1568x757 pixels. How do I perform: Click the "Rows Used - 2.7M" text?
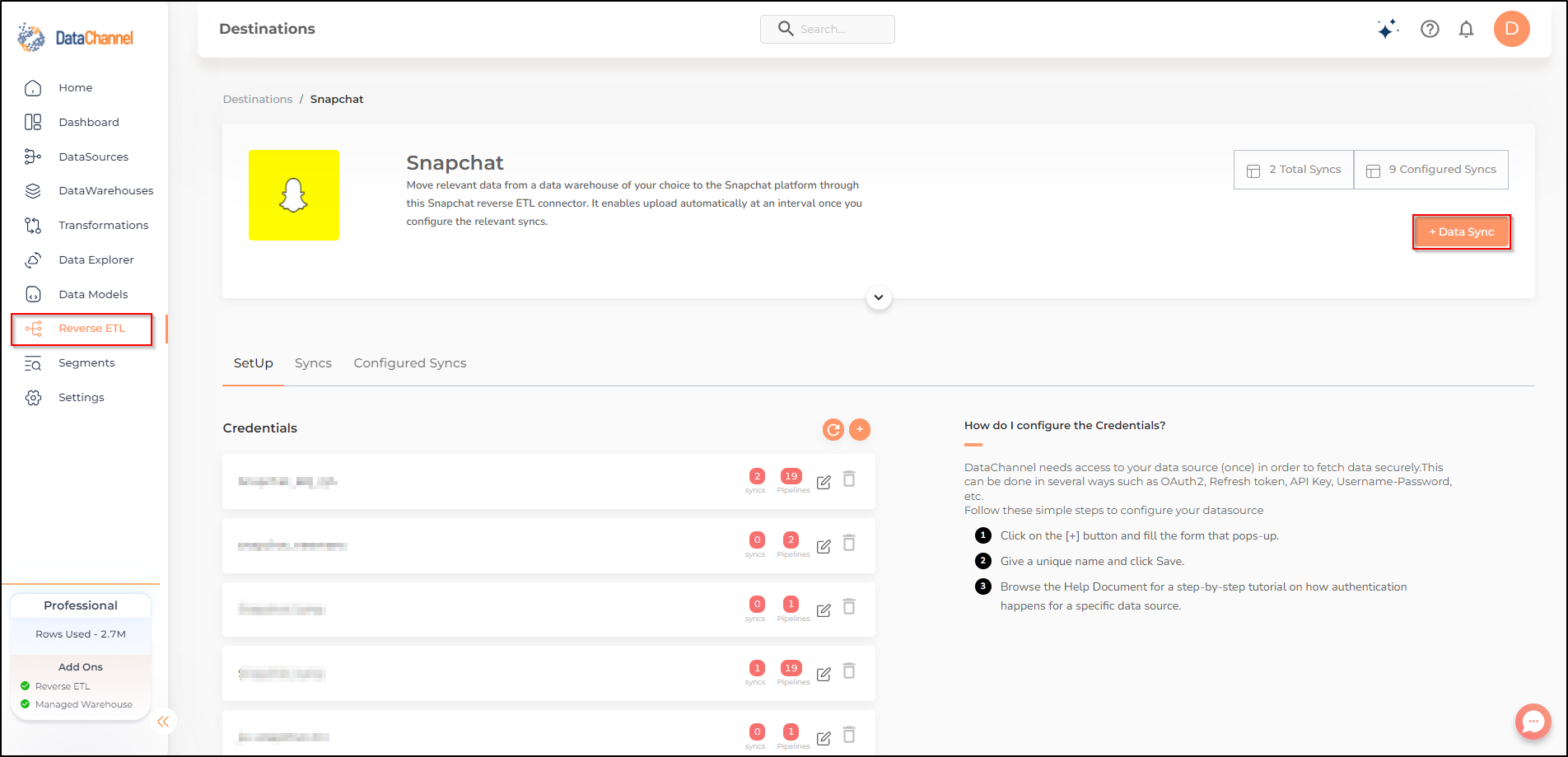tap(81, 634)
